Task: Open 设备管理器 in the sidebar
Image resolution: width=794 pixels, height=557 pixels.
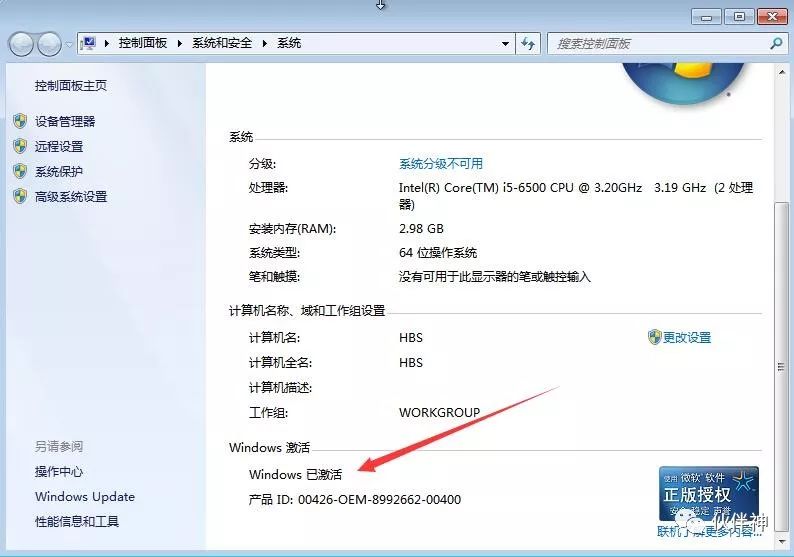Action: tap(65, 122)
